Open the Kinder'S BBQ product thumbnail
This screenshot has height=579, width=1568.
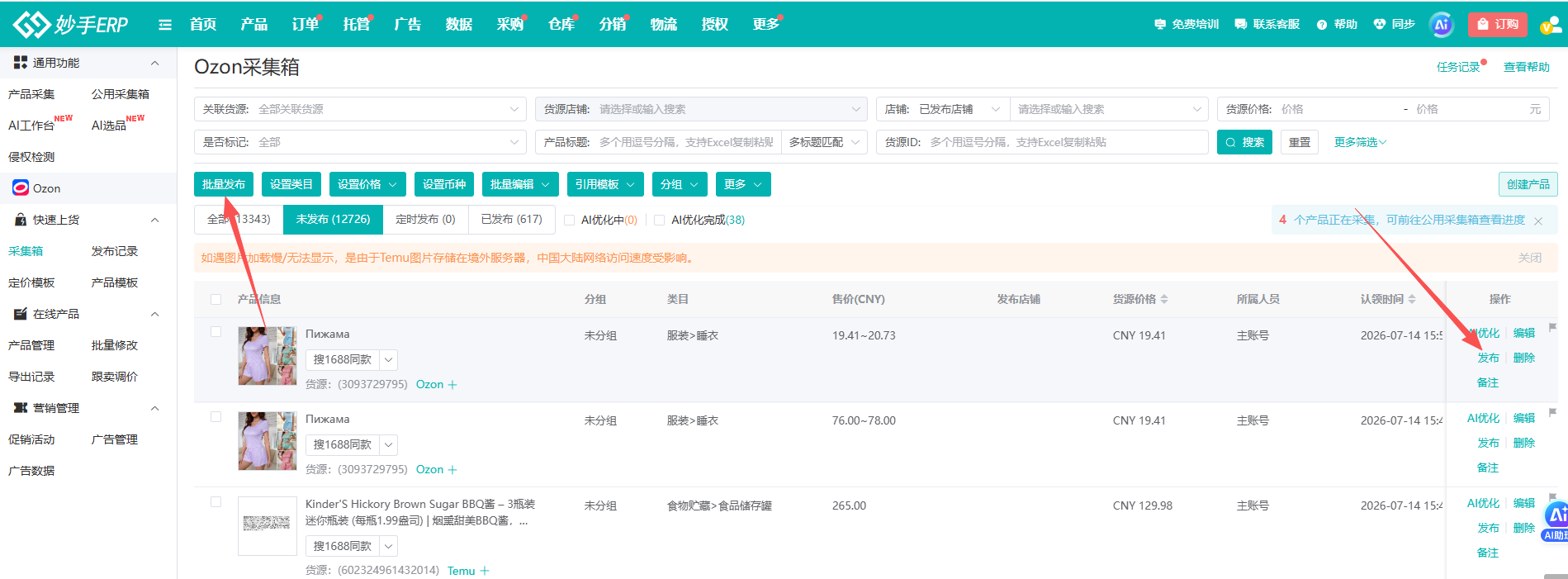[267, 525]
